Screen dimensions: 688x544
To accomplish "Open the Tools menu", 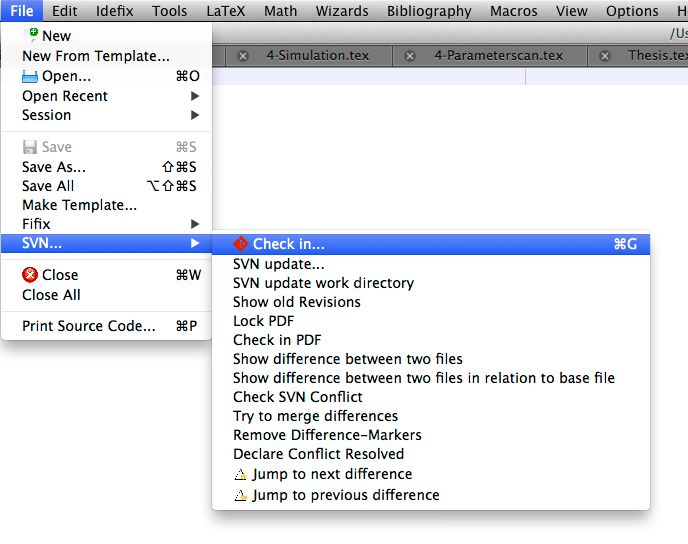I will (169, 11).
